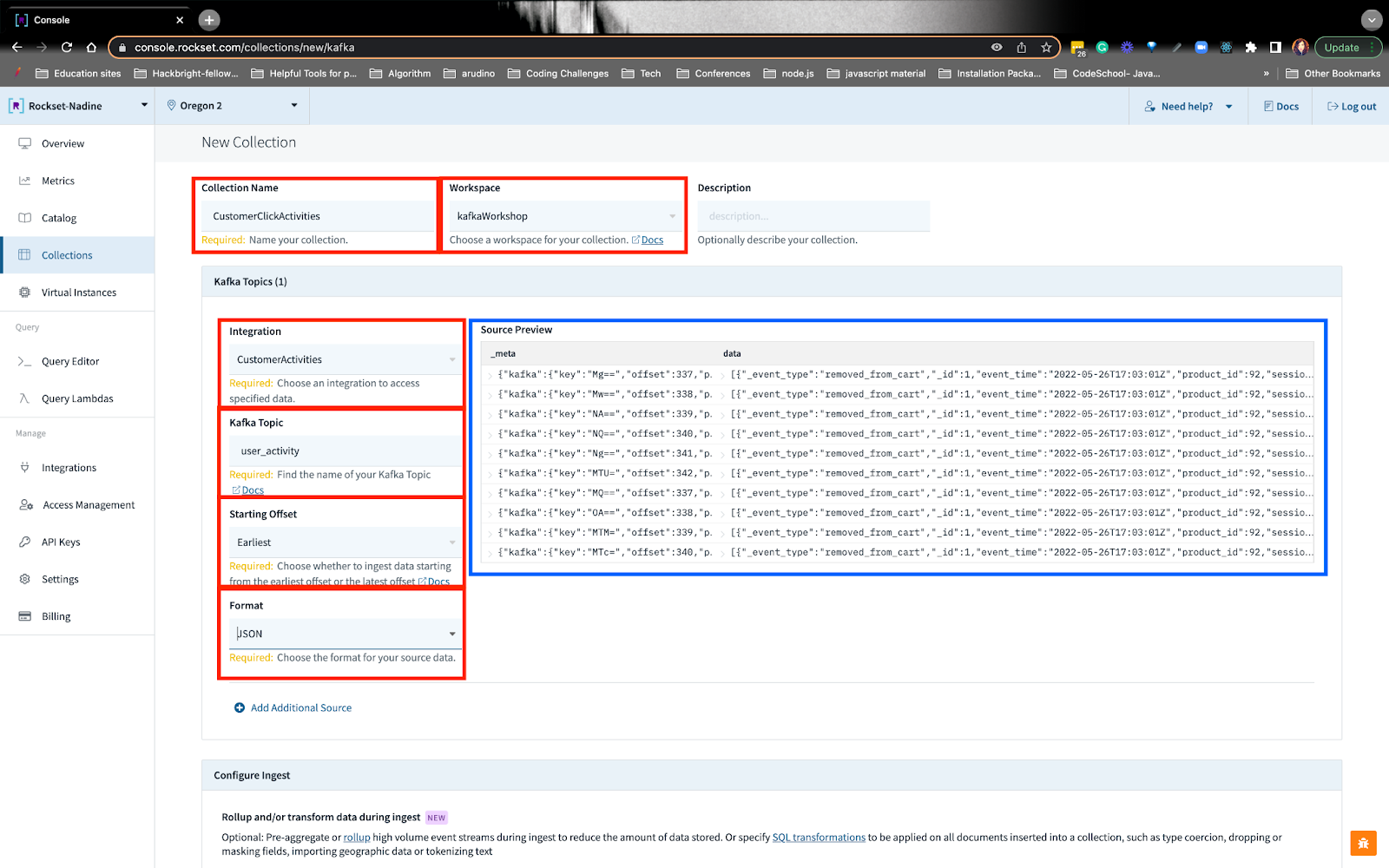Open Billing card icon in sidebar

(24, 616)
